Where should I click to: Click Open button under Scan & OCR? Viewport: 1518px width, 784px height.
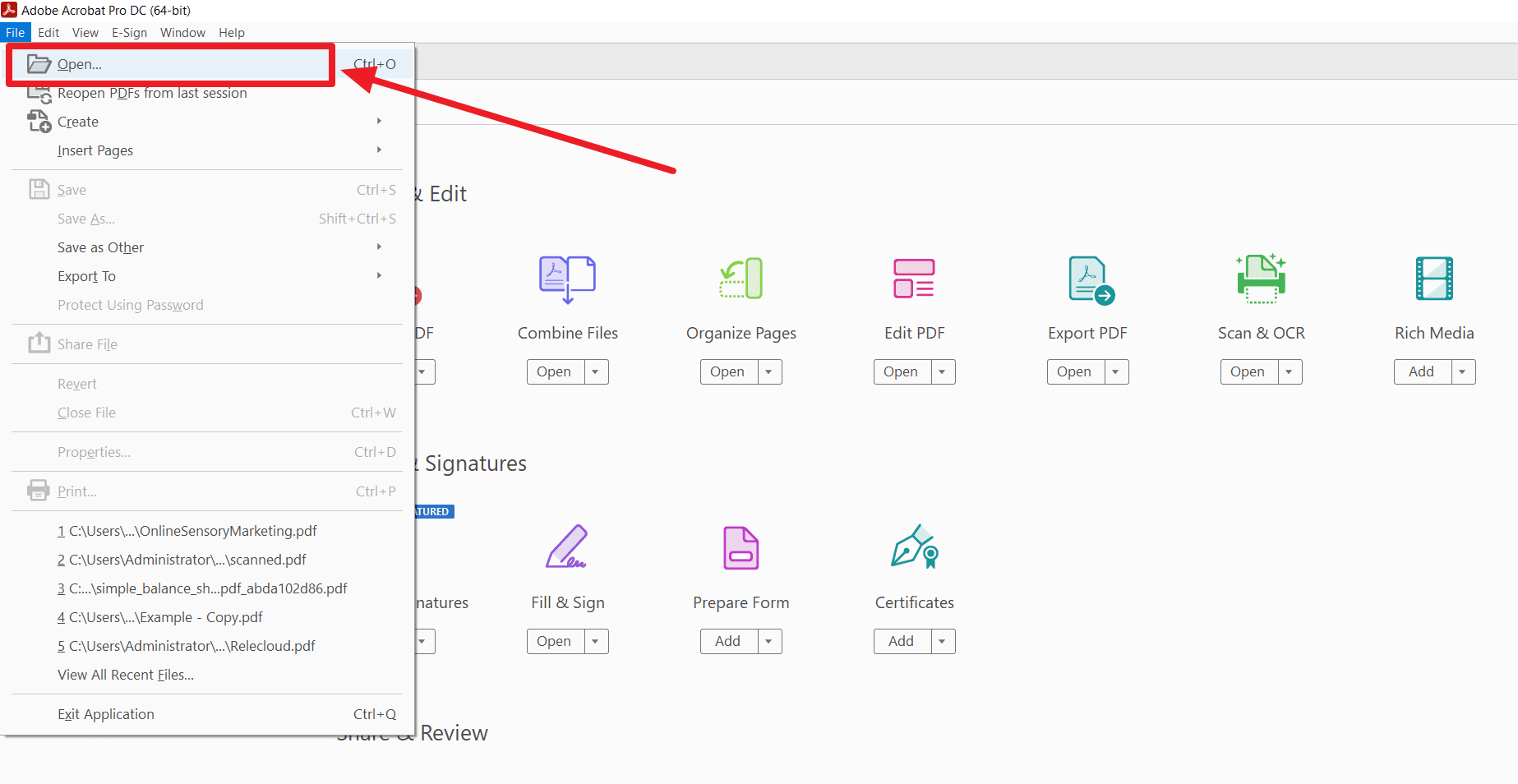pyautogui.click(x=1248, y=371)
